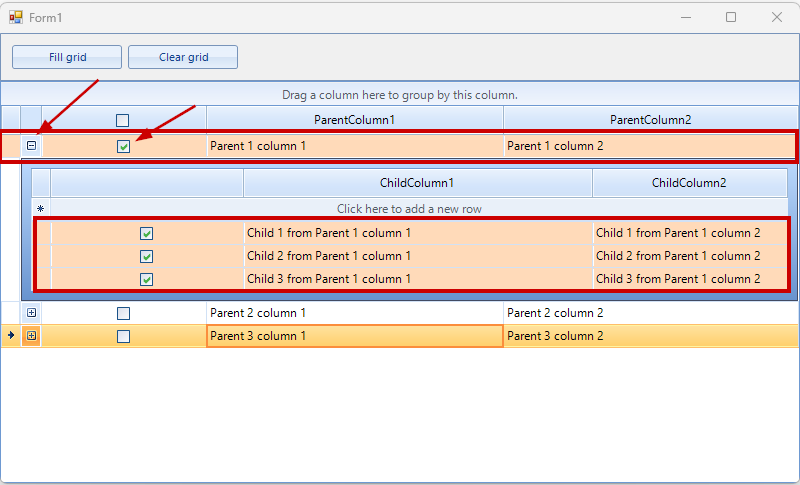Toggle the header select-all checkbox
800x485 pixels.
123,120
